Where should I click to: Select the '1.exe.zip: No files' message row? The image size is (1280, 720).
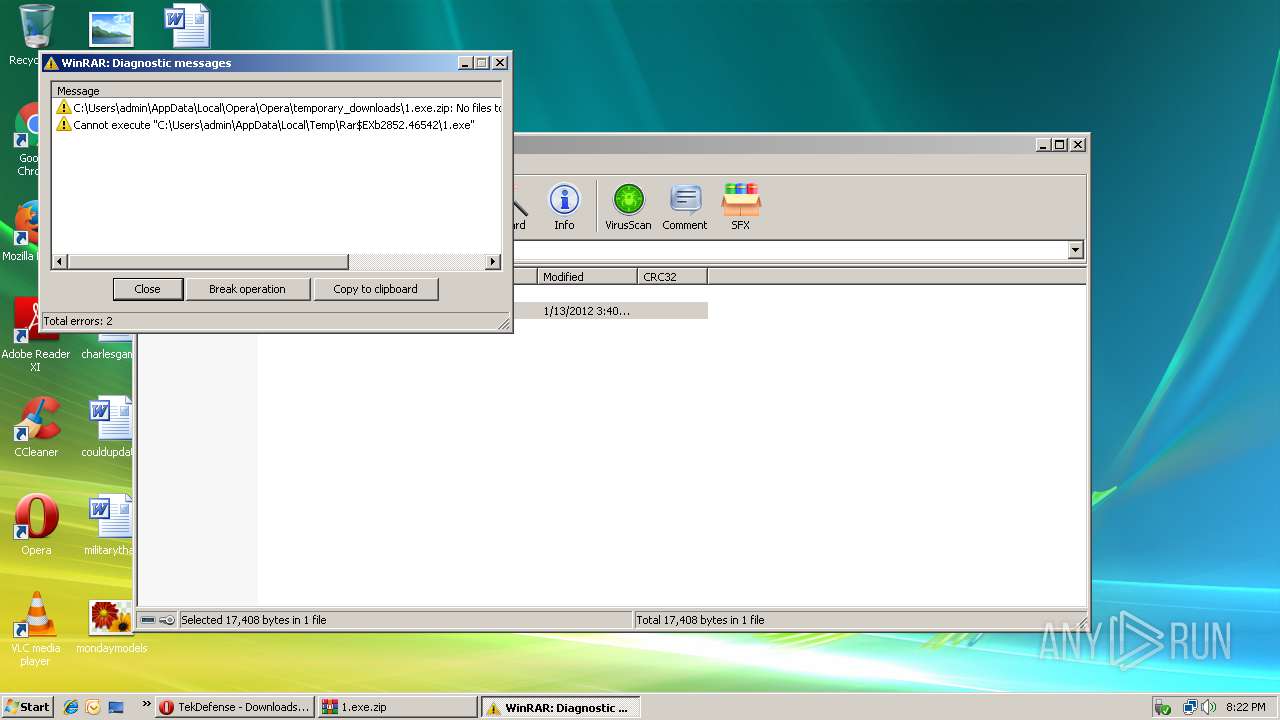[x=277, y=107]
